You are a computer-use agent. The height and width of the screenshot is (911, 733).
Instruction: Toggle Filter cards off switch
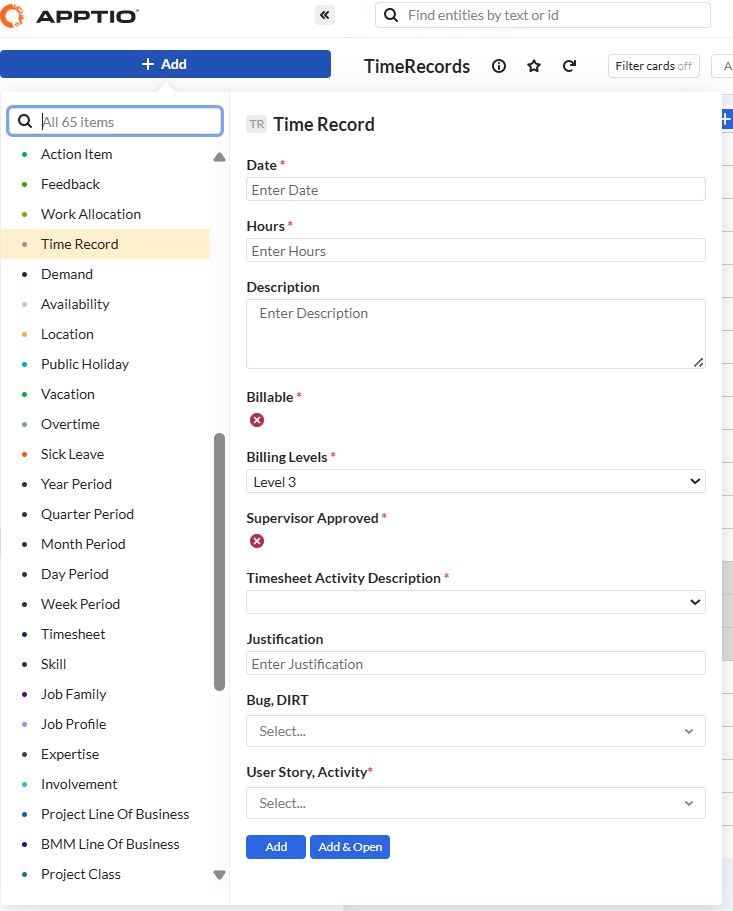(653, 66)
